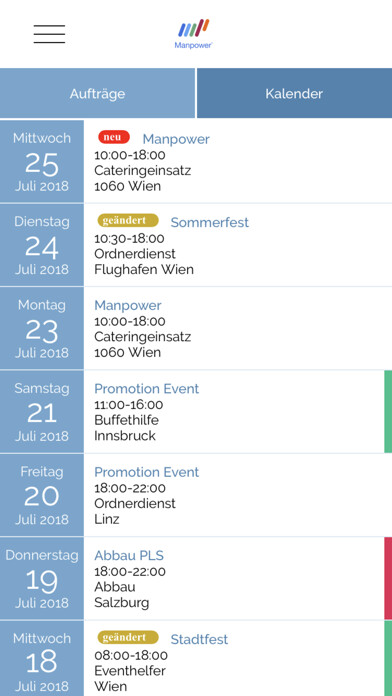Switch to the Aufträge tab
Viewport: 392px width, 696px height.
(x=97, y=93)
